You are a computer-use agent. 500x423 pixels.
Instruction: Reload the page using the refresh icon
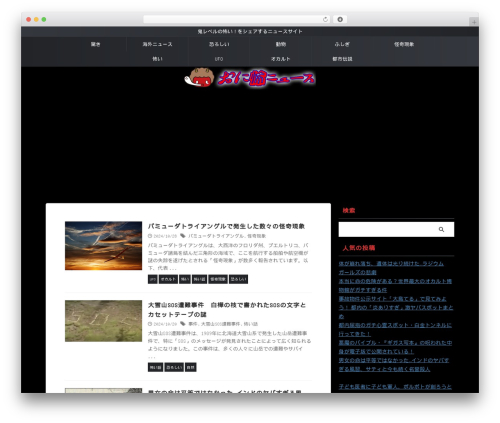[325, 19]
